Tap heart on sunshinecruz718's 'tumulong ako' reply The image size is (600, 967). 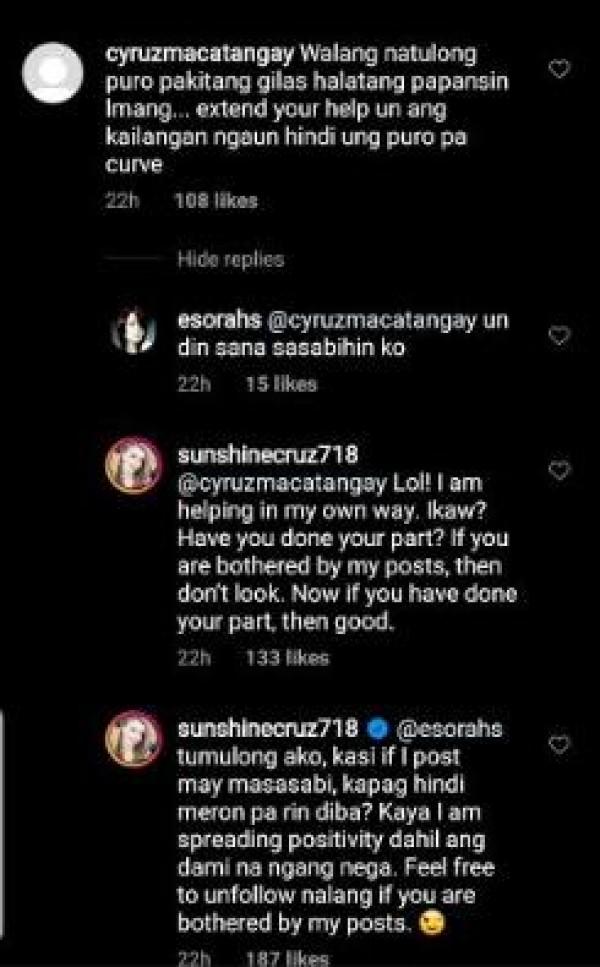pyautogui.click(x=561, y=744)
